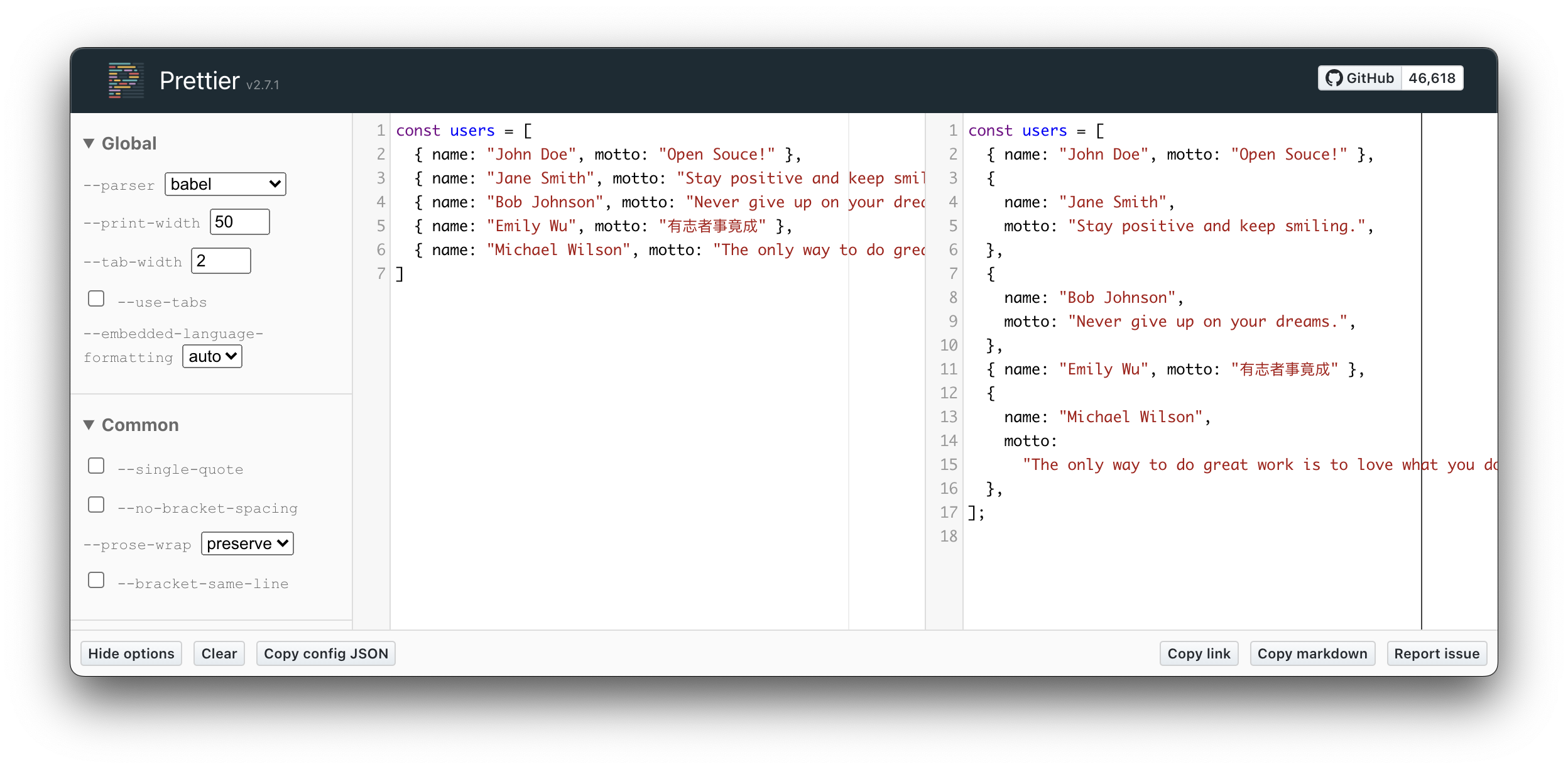The width and height of the screenshot is (1568, 769).
Task: Click the Hide options button
Action: coord(131,653)
